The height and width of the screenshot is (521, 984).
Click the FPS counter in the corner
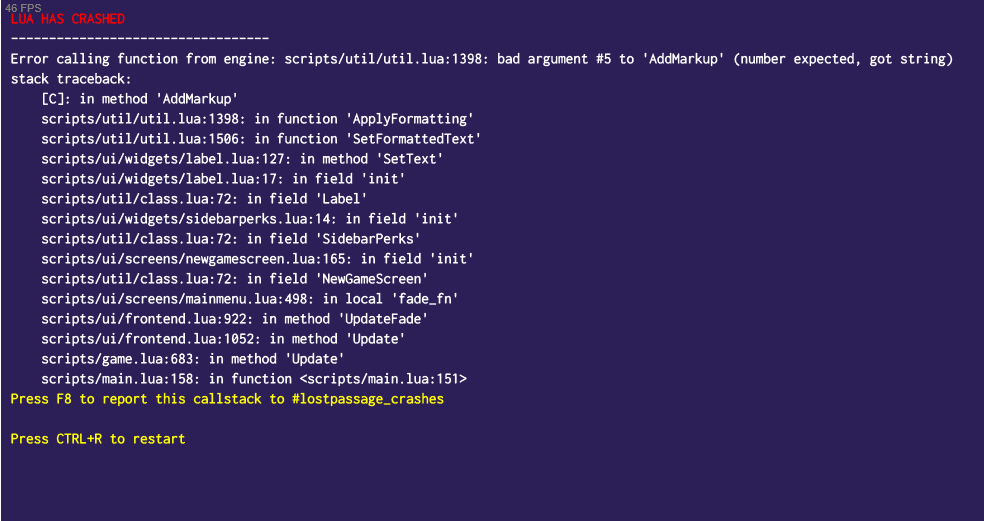(23, 7)
